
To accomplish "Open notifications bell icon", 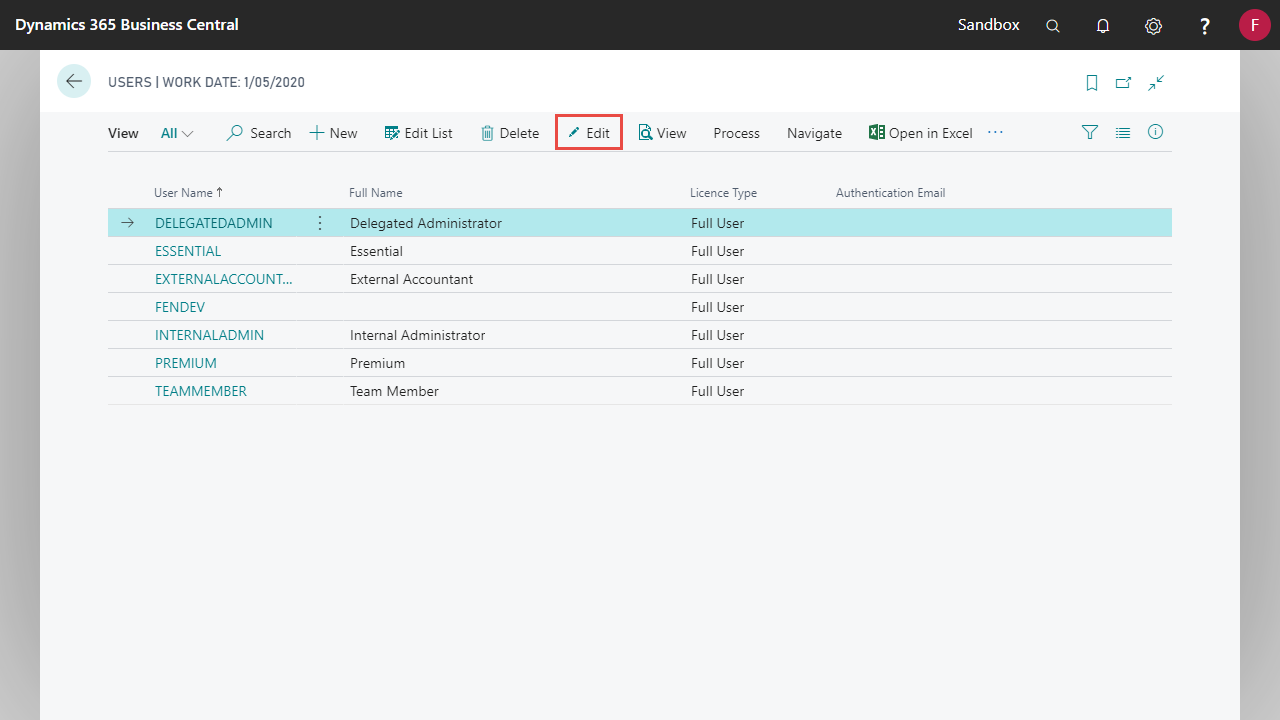I will pyautogui.click(x=1103, y=26).
